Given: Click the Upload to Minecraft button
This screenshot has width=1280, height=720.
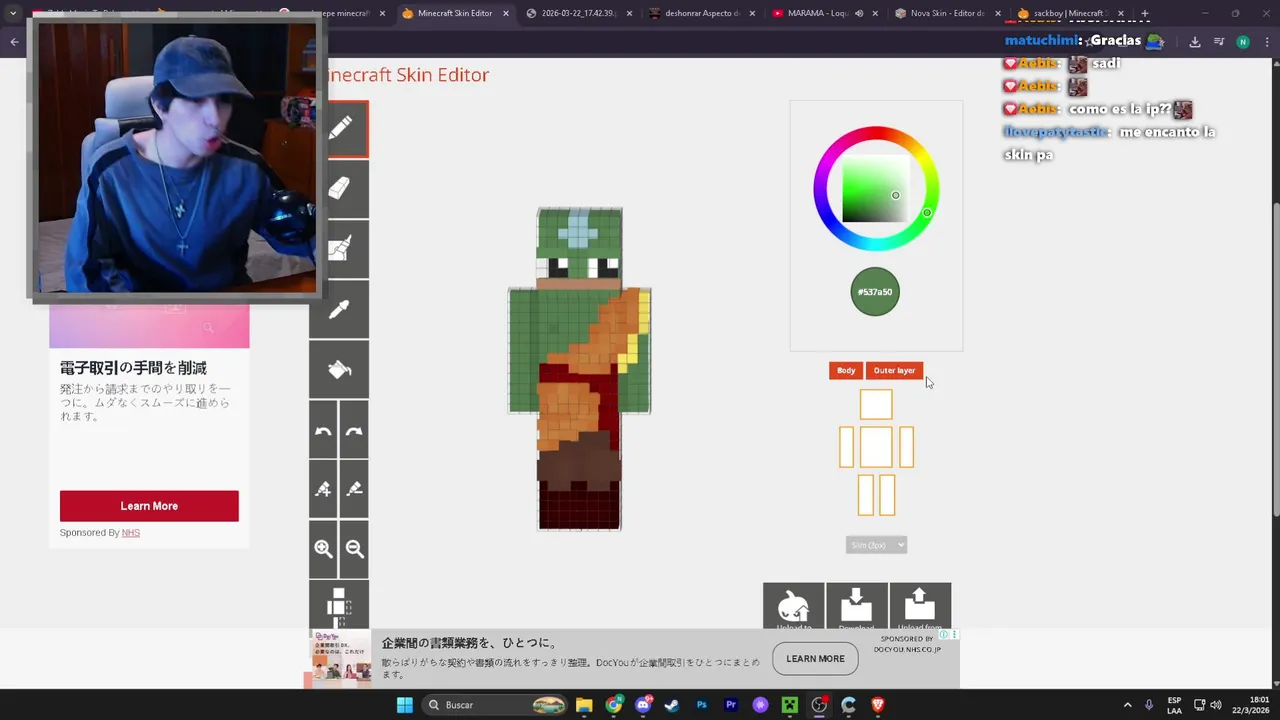Looking at the screenshot, I should pyautogui.click(x=794, y=606).
